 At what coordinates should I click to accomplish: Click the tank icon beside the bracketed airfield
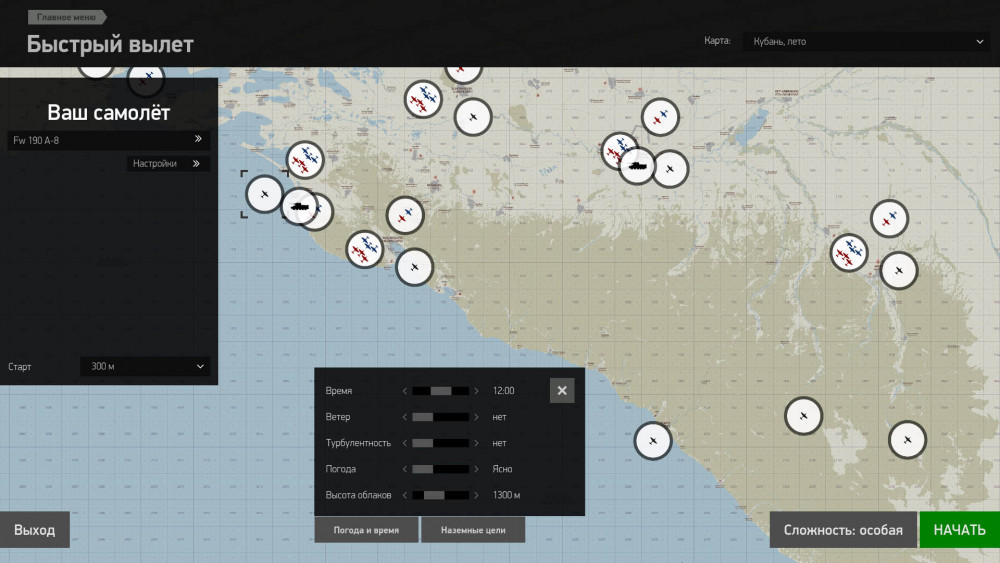tap(299, 207)
